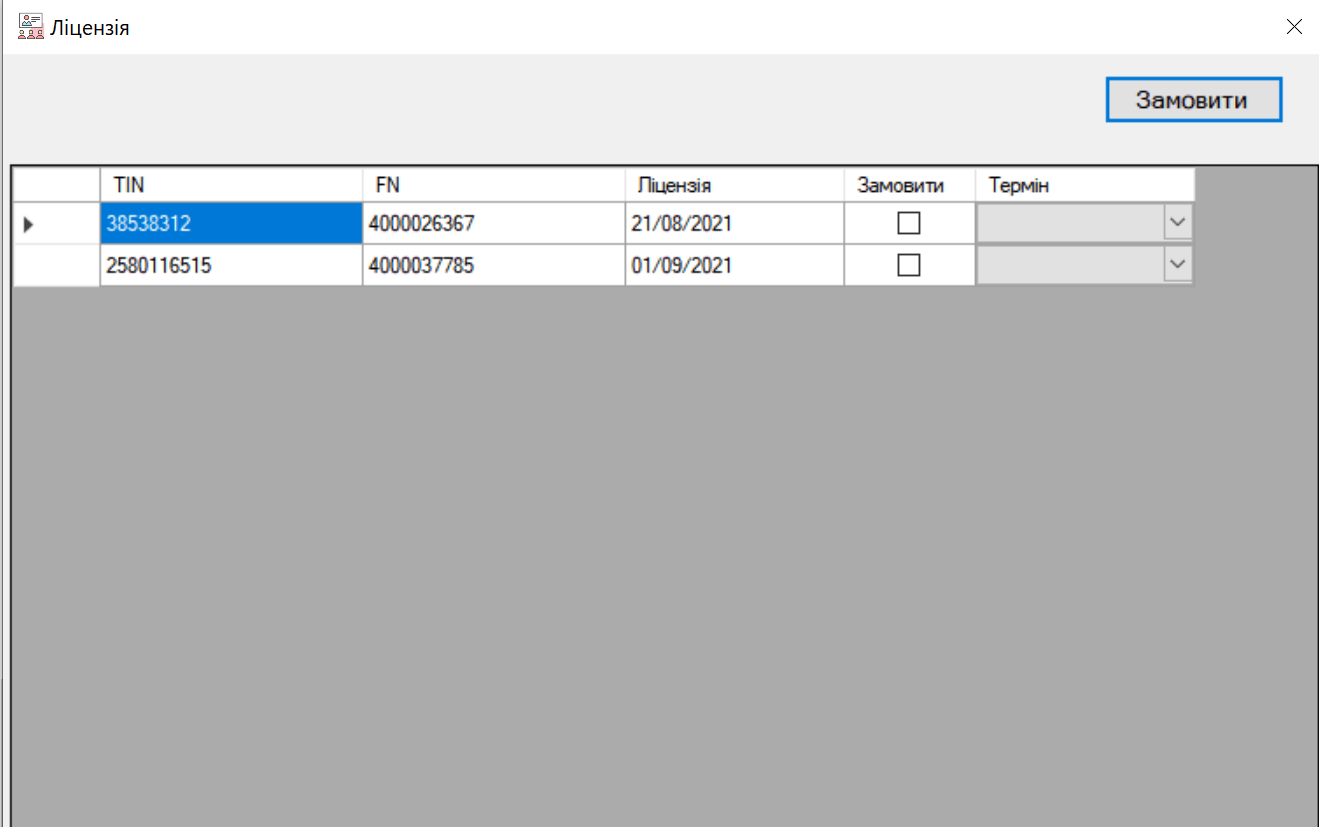Expand Термін dropdown in first row
This screenshot has width=1319, height=827.
pyautogui.click(x=1178, y=224)
